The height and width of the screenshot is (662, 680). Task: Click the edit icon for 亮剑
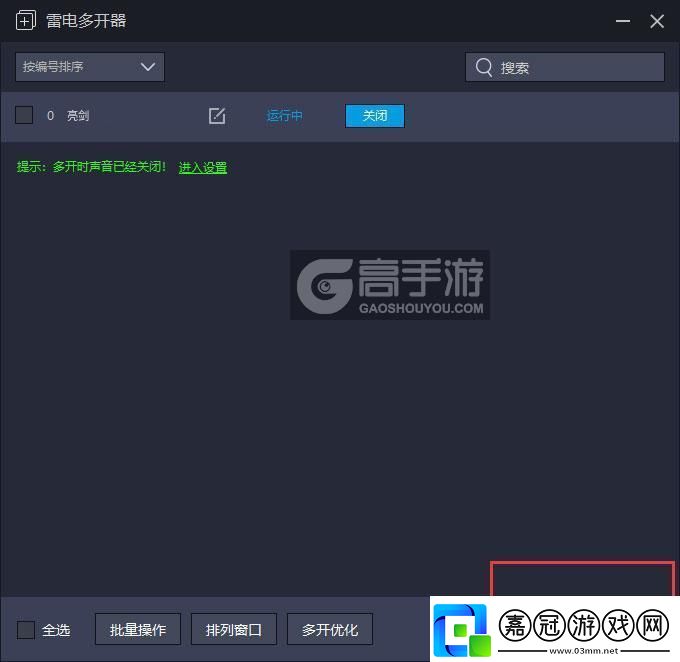[x=217, y=116]
